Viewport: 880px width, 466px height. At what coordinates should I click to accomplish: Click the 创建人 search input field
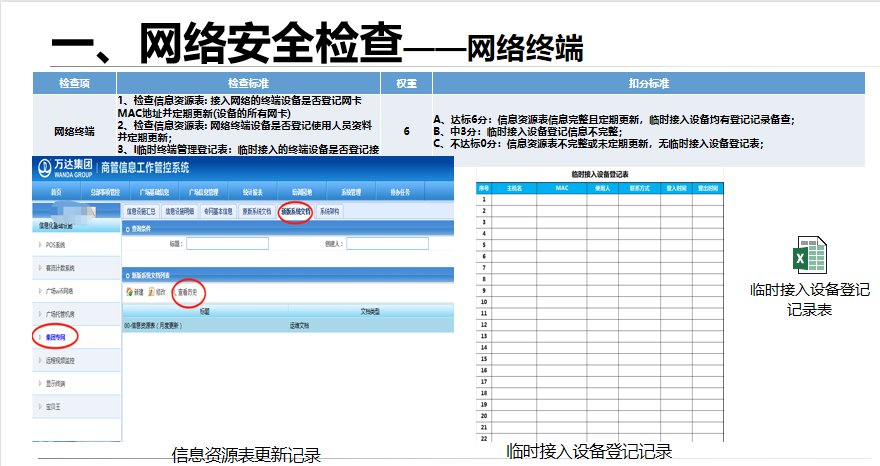coord(387,243)
